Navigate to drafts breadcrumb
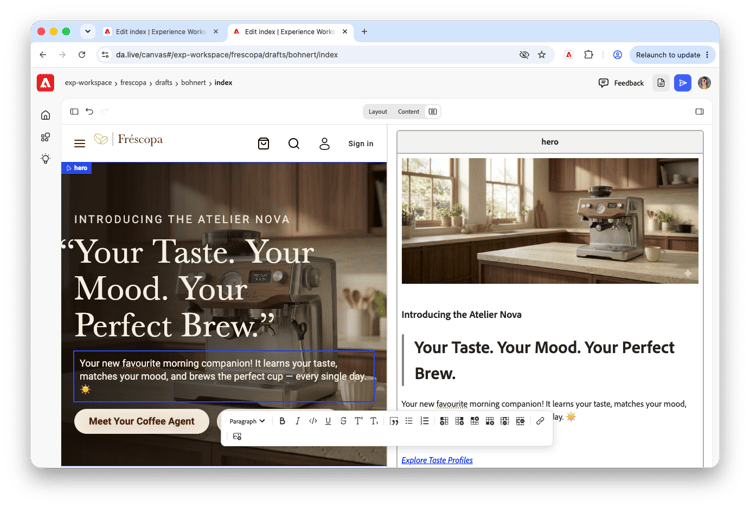 [x=164, y=83]
